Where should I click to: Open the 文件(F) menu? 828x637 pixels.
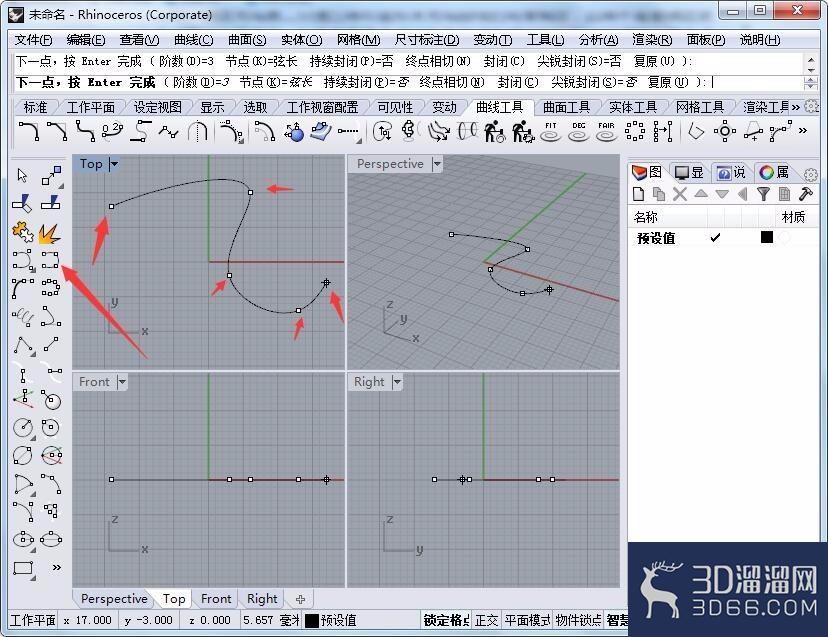point(33,40)
